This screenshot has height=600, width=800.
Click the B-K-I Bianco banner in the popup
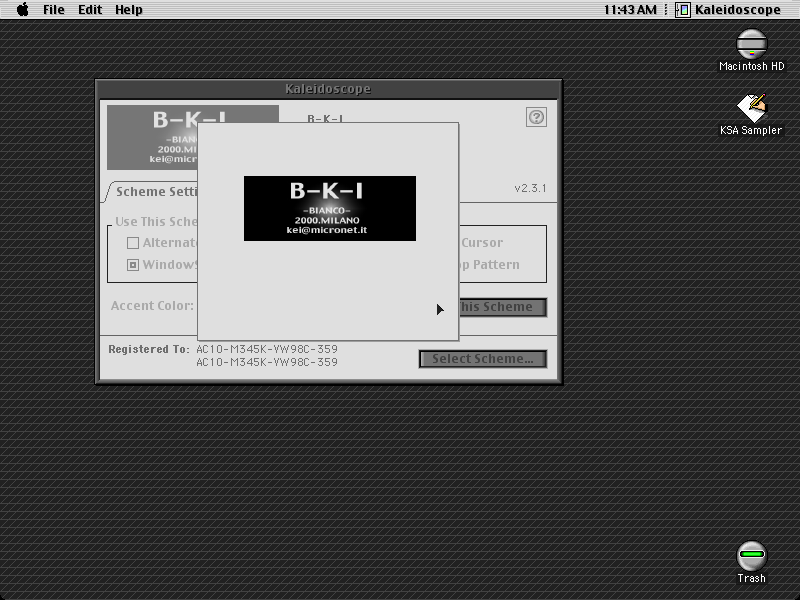(330, 209)
